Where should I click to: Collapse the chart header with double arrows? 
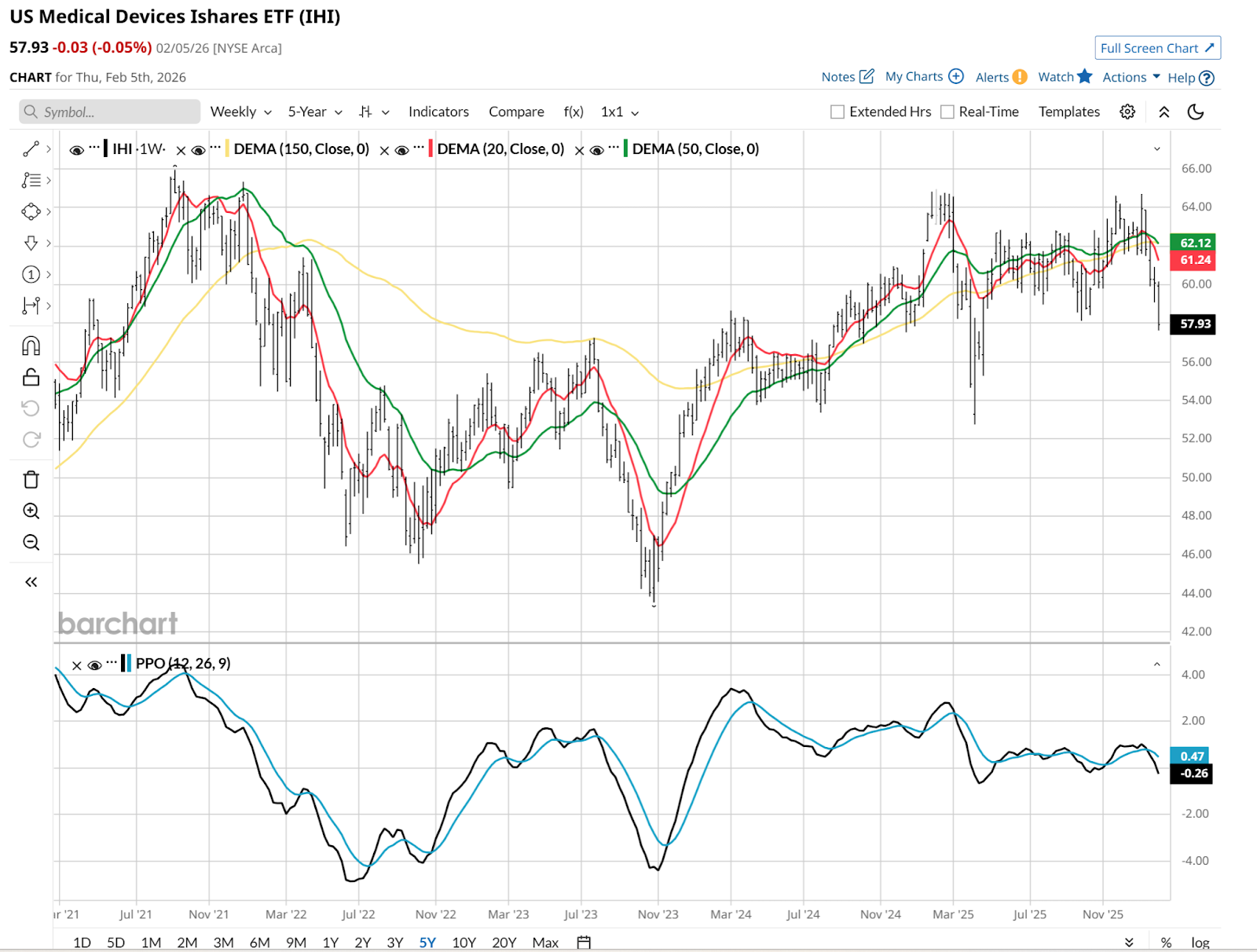[1164, 112]
